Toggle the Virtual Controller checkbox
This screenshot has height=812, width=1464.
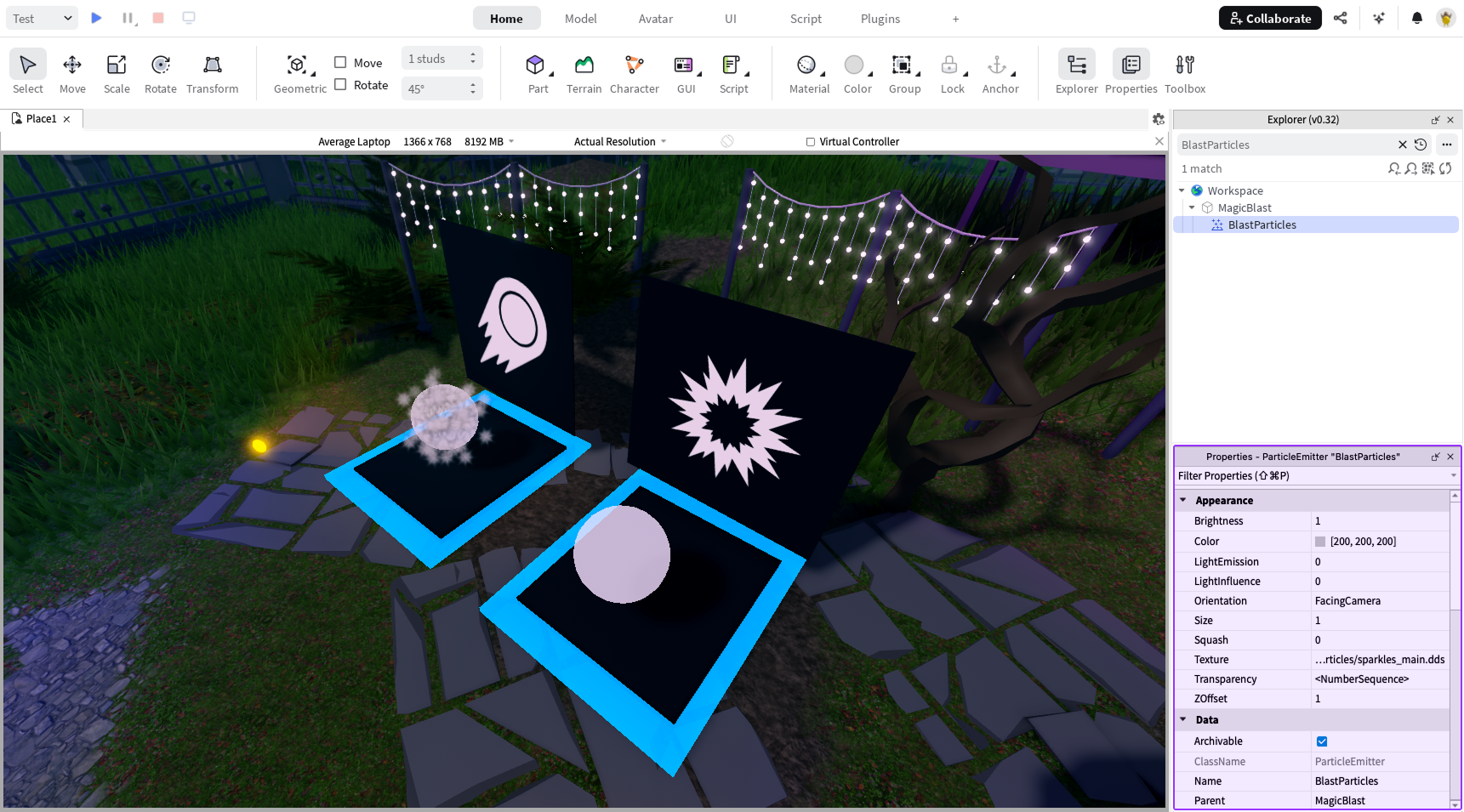tap(811, 142)
